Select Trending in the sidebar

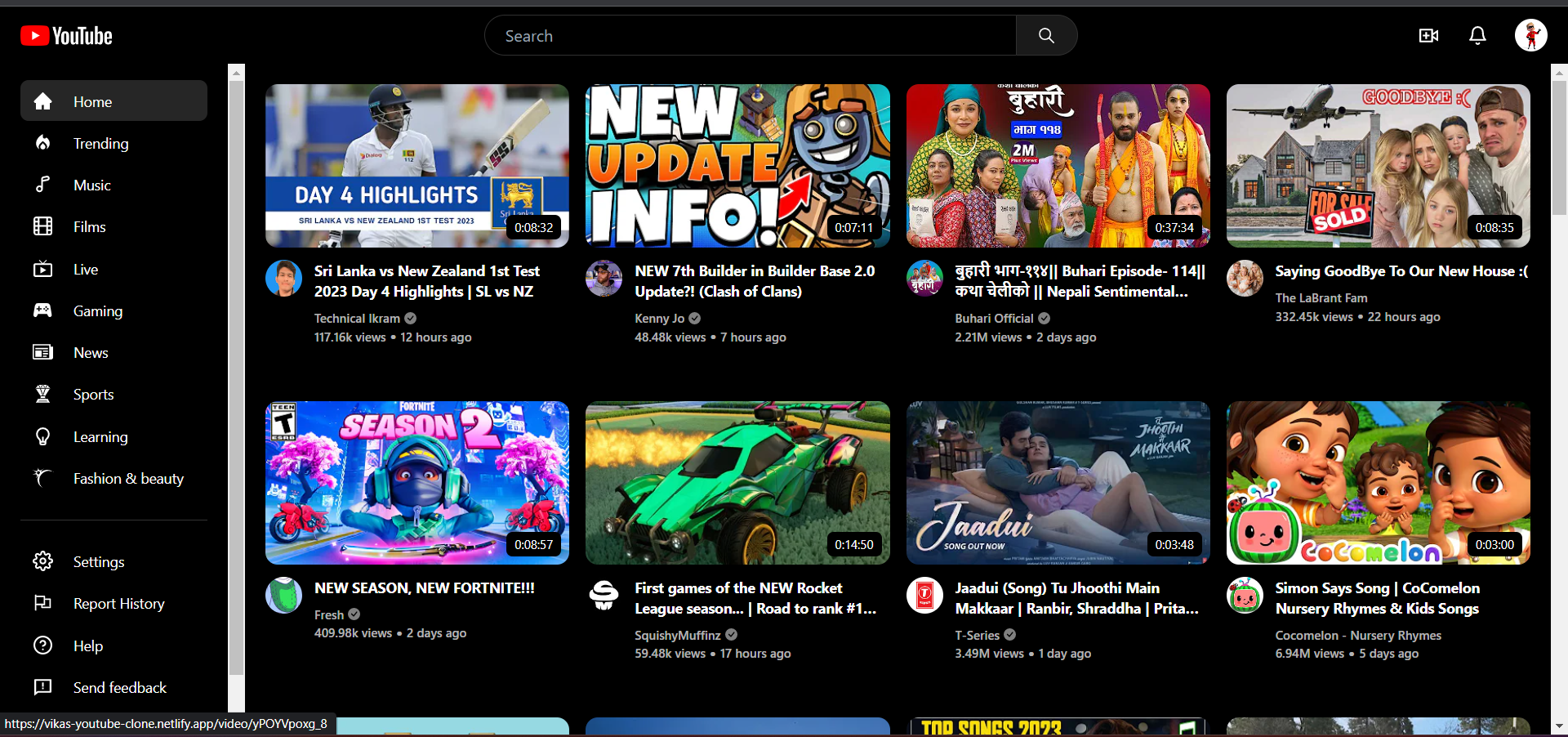[114, 143]
